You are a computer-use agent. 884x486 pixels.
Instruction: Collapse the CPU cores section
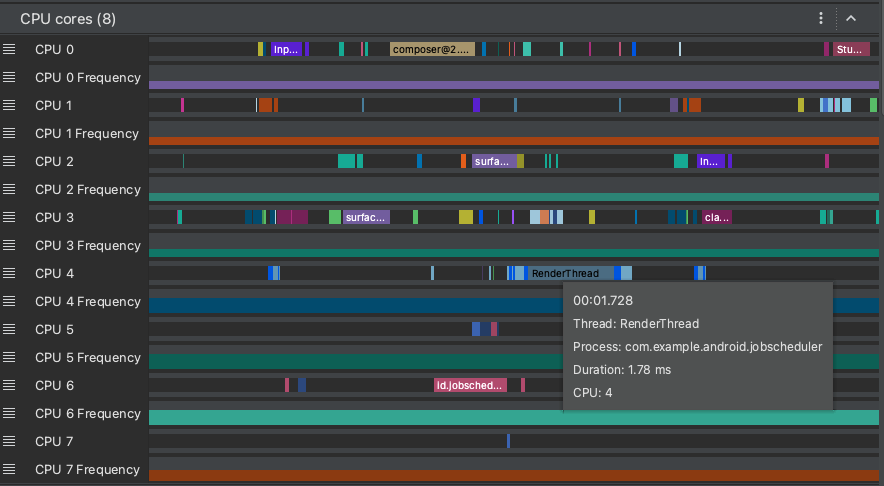click(x=851, y=18)
